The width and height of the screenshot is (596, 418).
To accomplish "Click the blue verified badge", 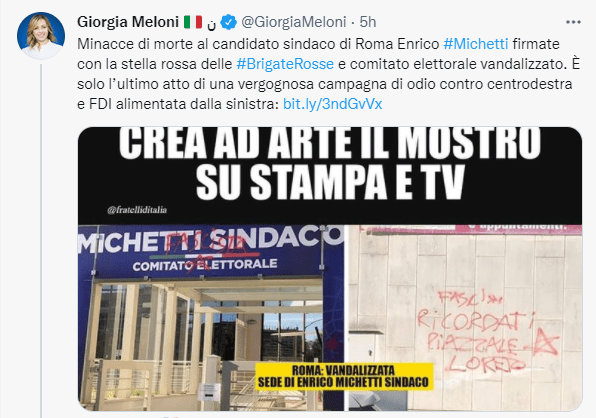I will coord(228,22).
